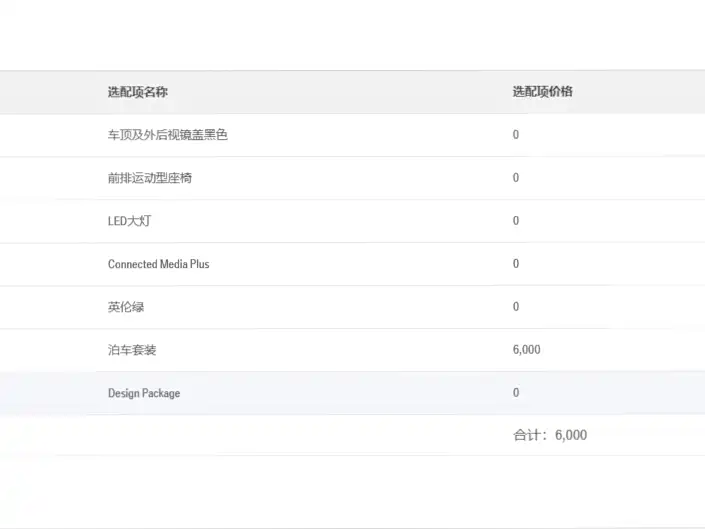
Task: Click the 0 price of 车顶及外后视镜盖黑色
Action: point(516,135)
